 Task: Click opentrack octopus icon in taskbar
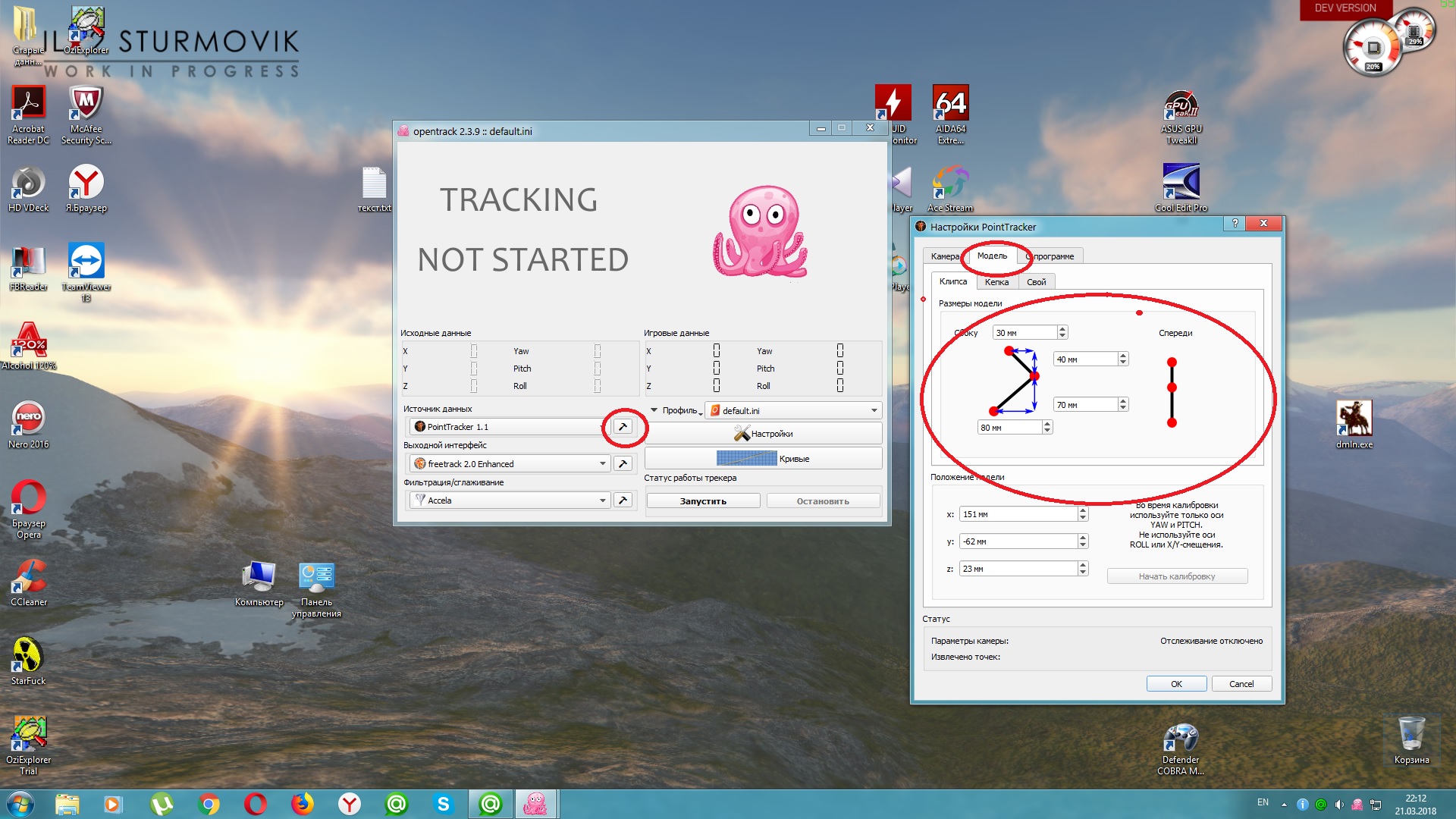(535, 803)
